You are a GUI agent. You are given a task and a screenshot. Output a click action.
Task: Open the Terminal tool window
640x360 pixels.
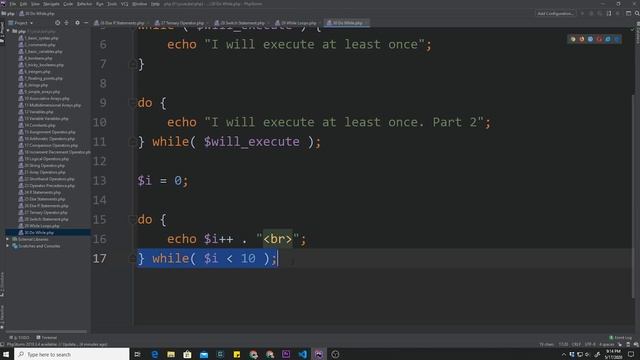pos(47,338)
